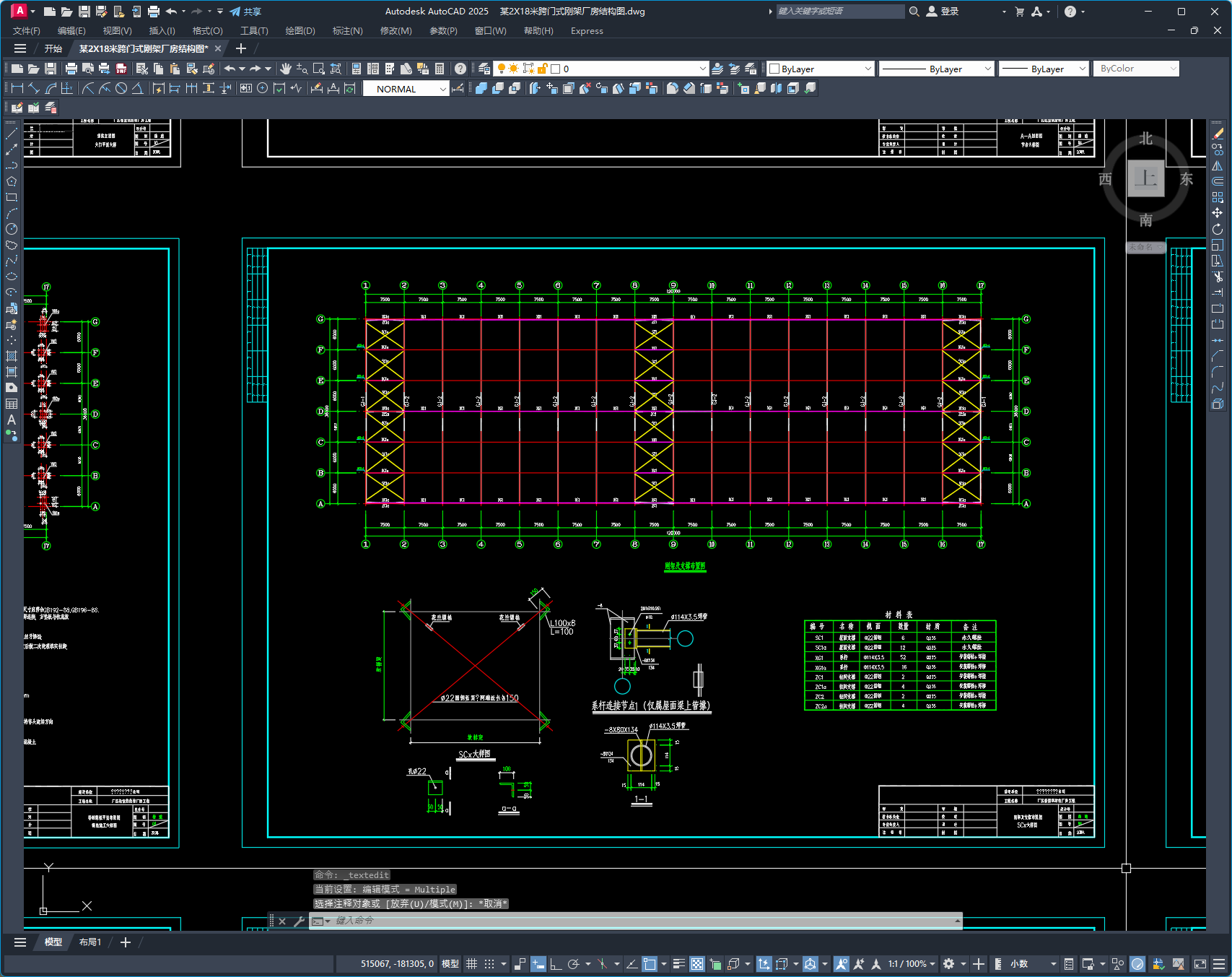Select the Circle draw tool in left toolbar
The height and width of the screenshot is (977, 1232).
pos(12,229)
